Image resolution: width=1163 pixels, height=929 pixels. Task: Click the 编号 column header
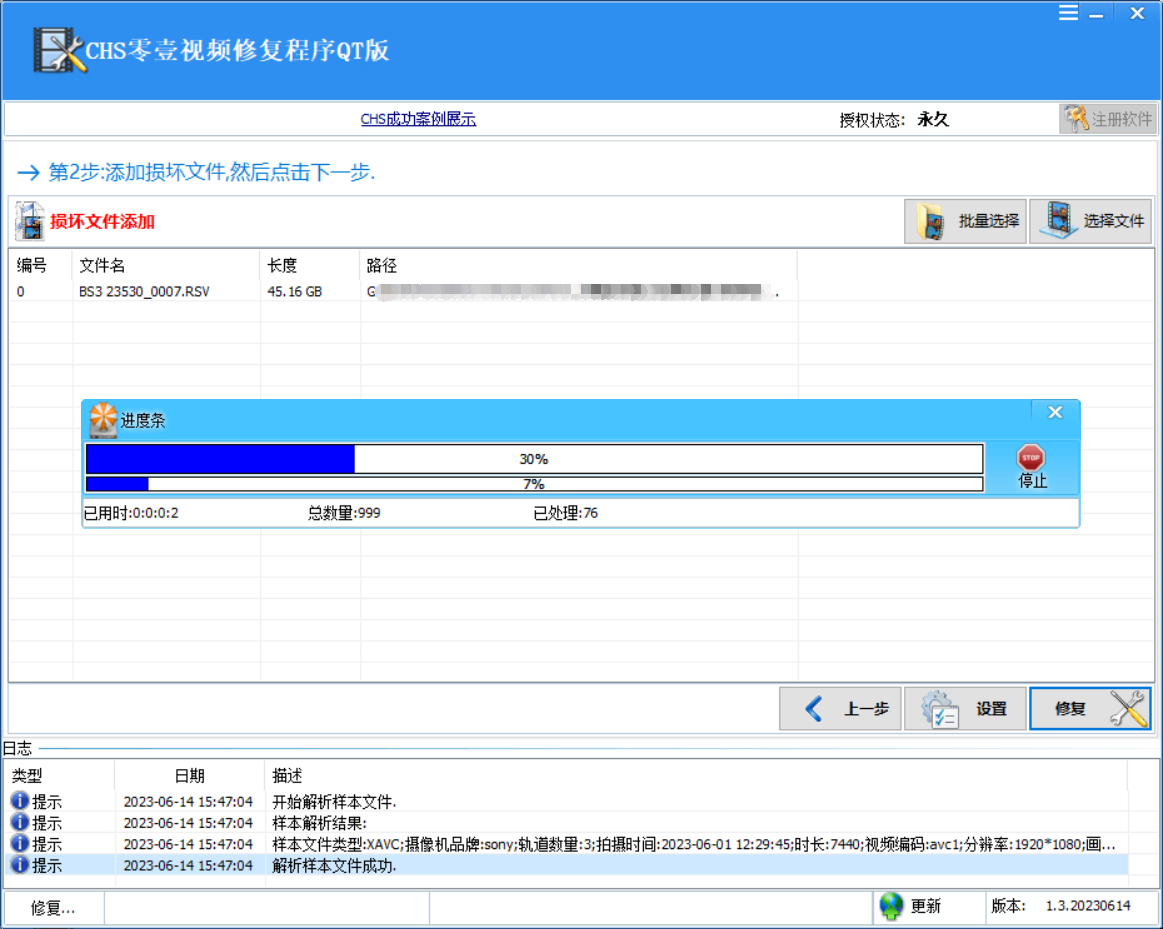tap(40, 265)
